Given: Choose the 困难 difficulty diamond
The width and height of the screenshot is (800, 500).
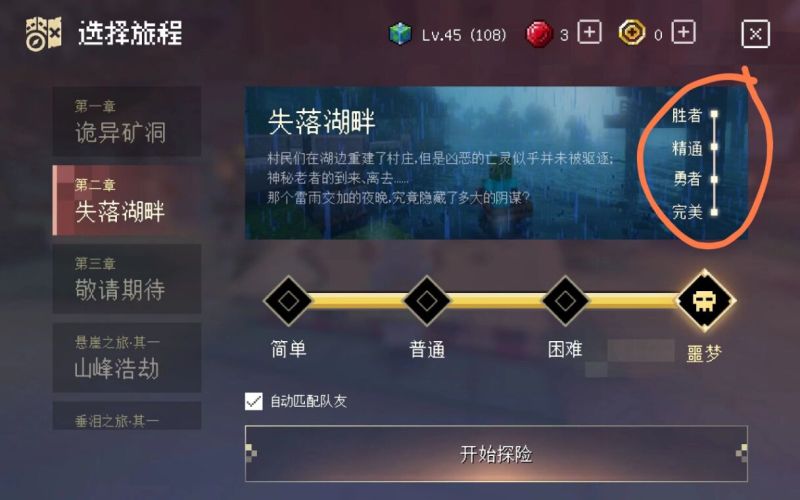Looking at the screenshot, I should tap(565, 301).
